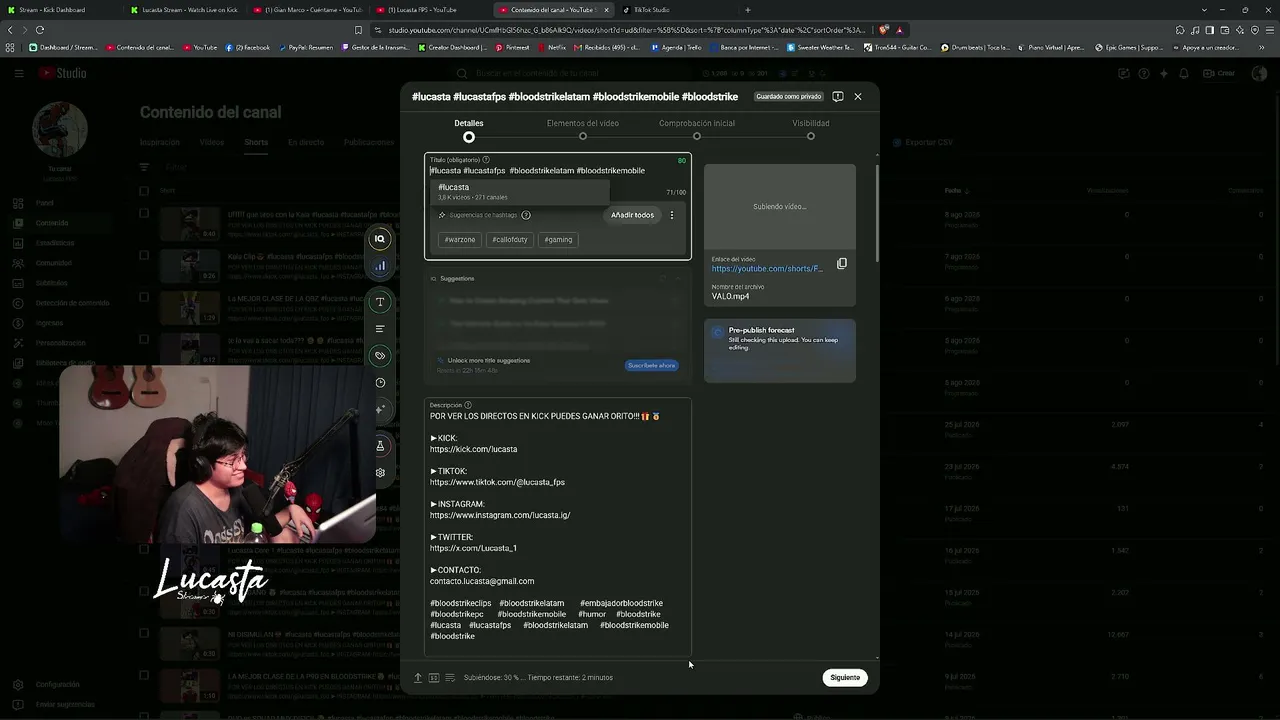Click the browser address bar

pyautogui.click(x=620, y=30)
